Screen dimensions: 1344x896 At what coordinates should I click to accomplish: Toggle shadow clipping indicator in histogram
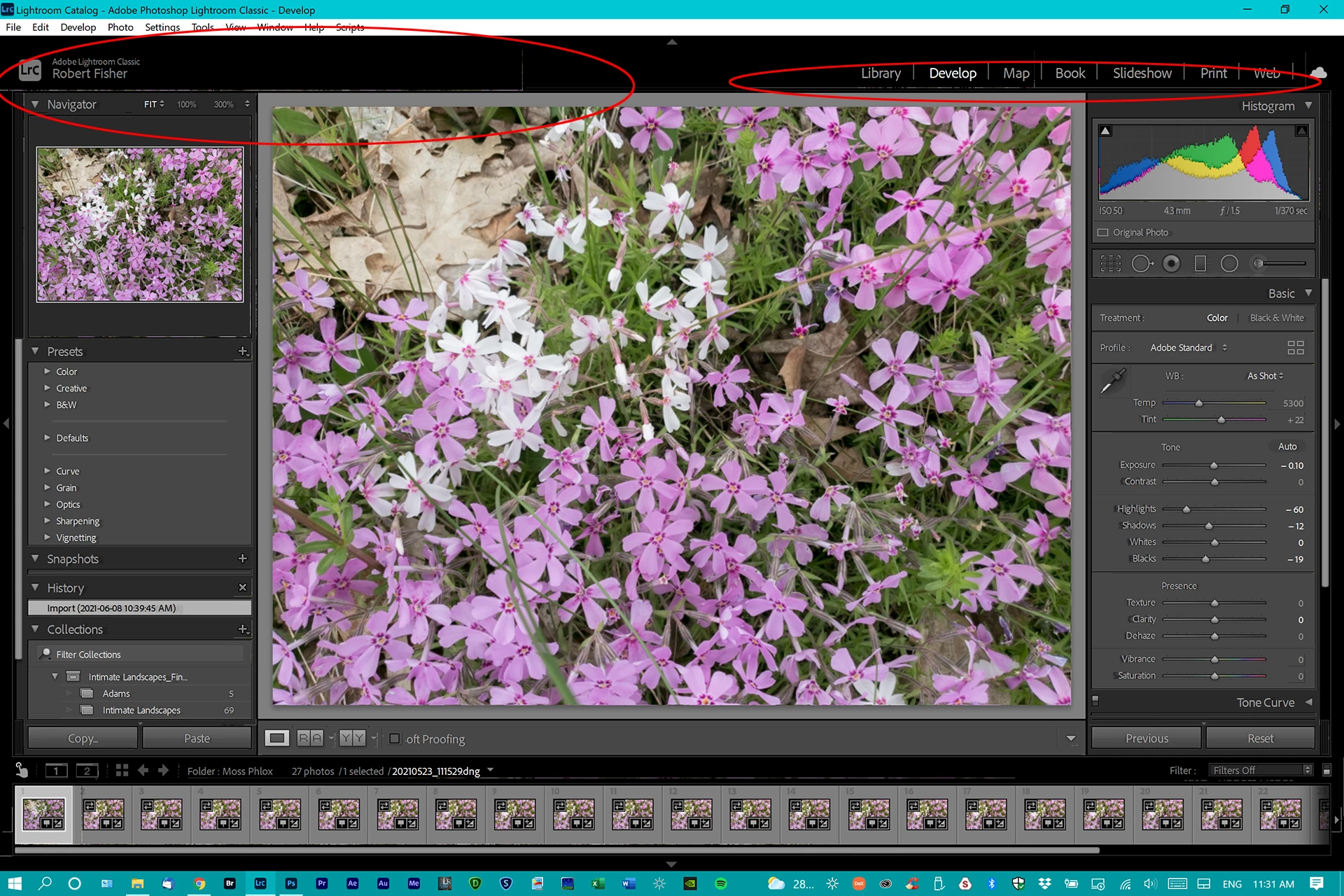click(x=1105, y=131)
